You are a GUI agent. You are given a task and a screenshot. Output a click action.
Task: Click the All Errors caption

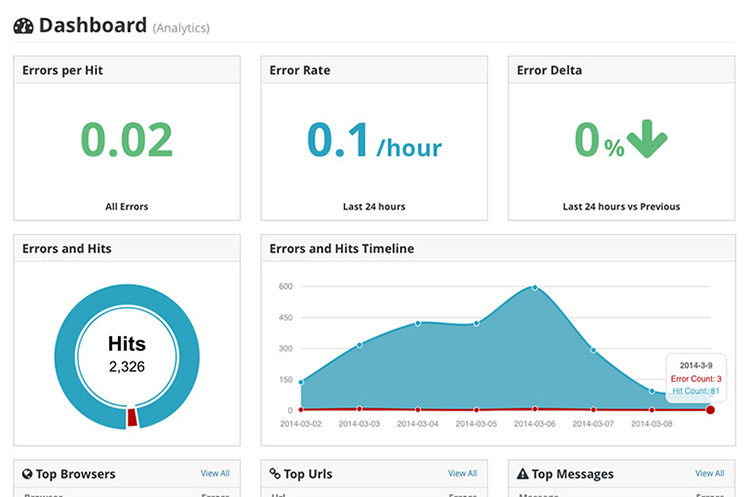pyautogui.click(x=127, y=207)
